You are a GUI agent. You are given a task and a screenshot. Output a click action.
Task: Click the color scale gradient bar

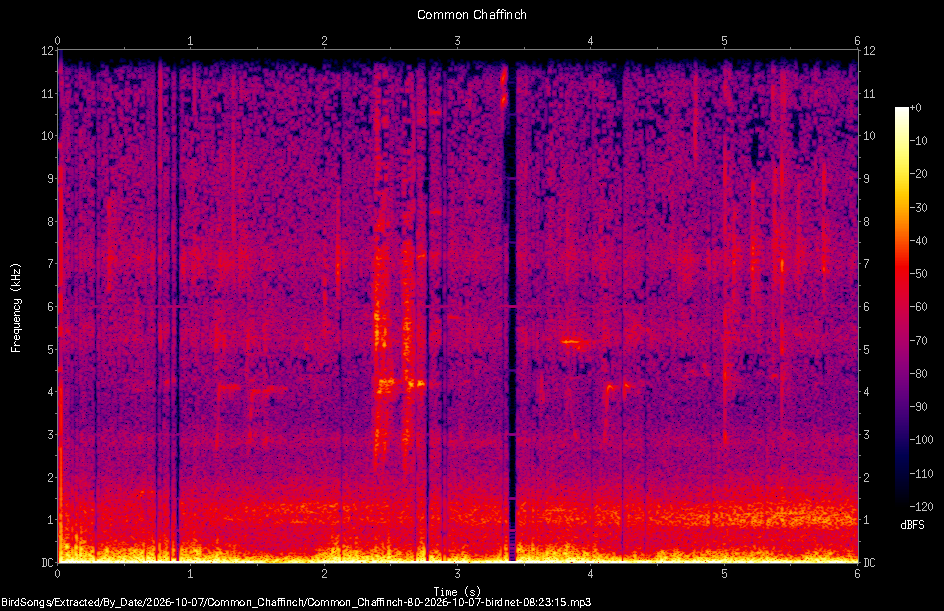(901, 306)
